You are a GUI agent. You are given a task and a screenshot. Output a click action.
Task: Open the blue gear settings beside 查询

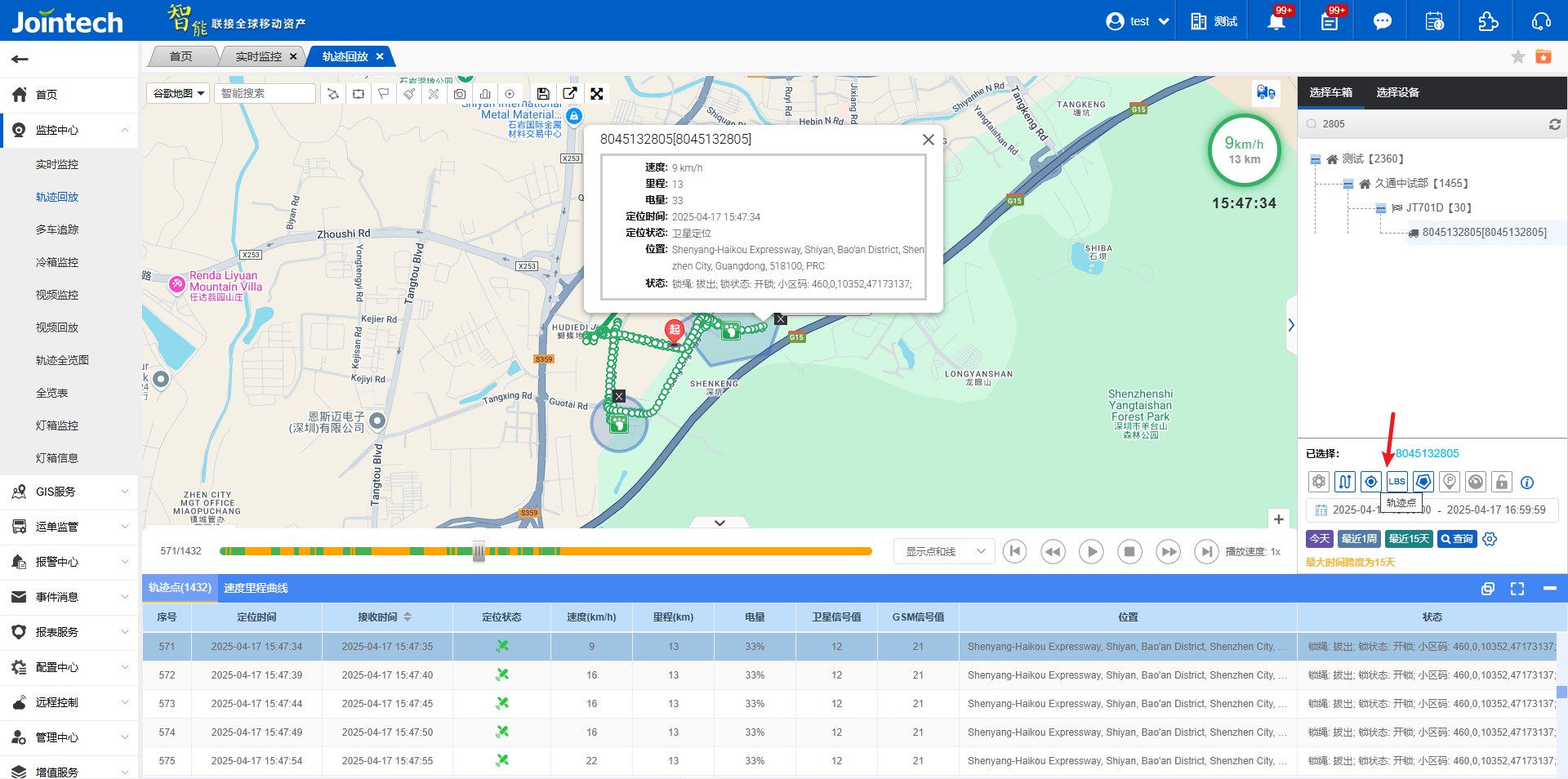pos(1490,539)
